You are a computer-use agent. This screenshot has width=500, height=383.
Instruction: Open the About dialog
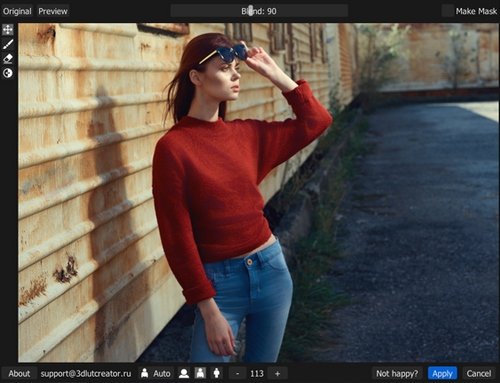pyautogui.click(x=19, y=373)
